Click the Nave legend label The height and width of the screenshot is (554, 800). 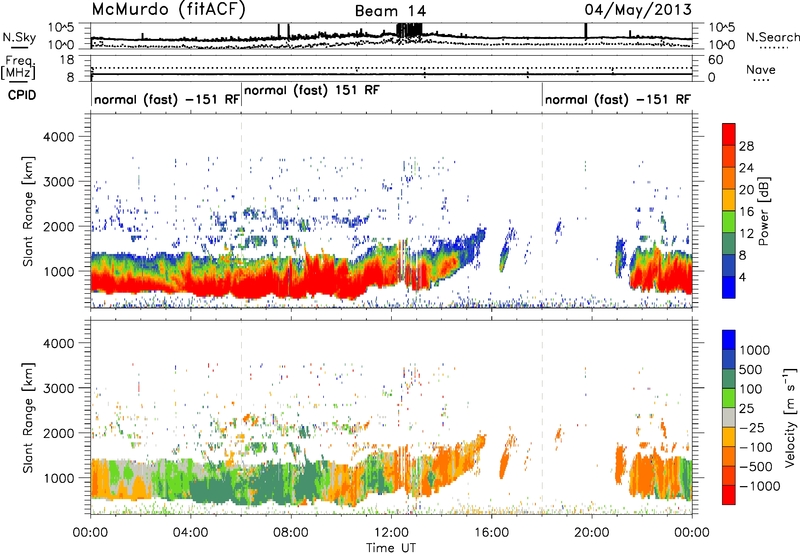click(x=761, y=70)
